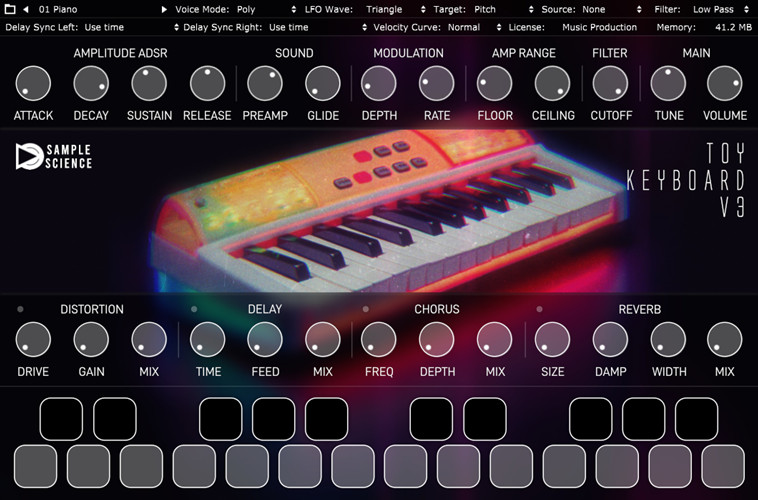The width and height of the screenshot is (758, 500).
Task: Click the Distortion Mix knob
Action: pyautogui.click(x=149, y=340)
